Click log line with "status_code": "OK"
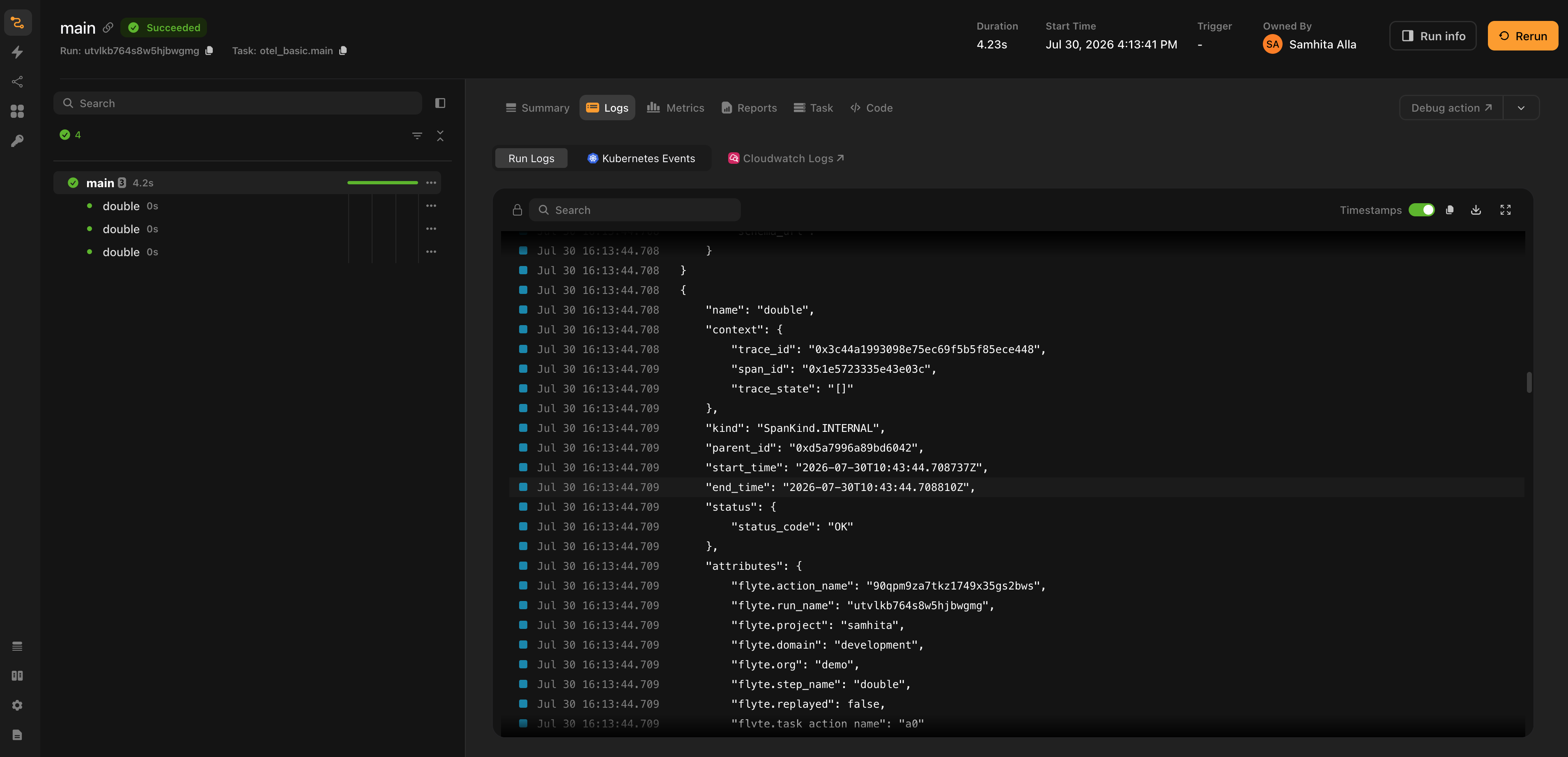This screenshot has height=757, width=1568. (1016, 526)
